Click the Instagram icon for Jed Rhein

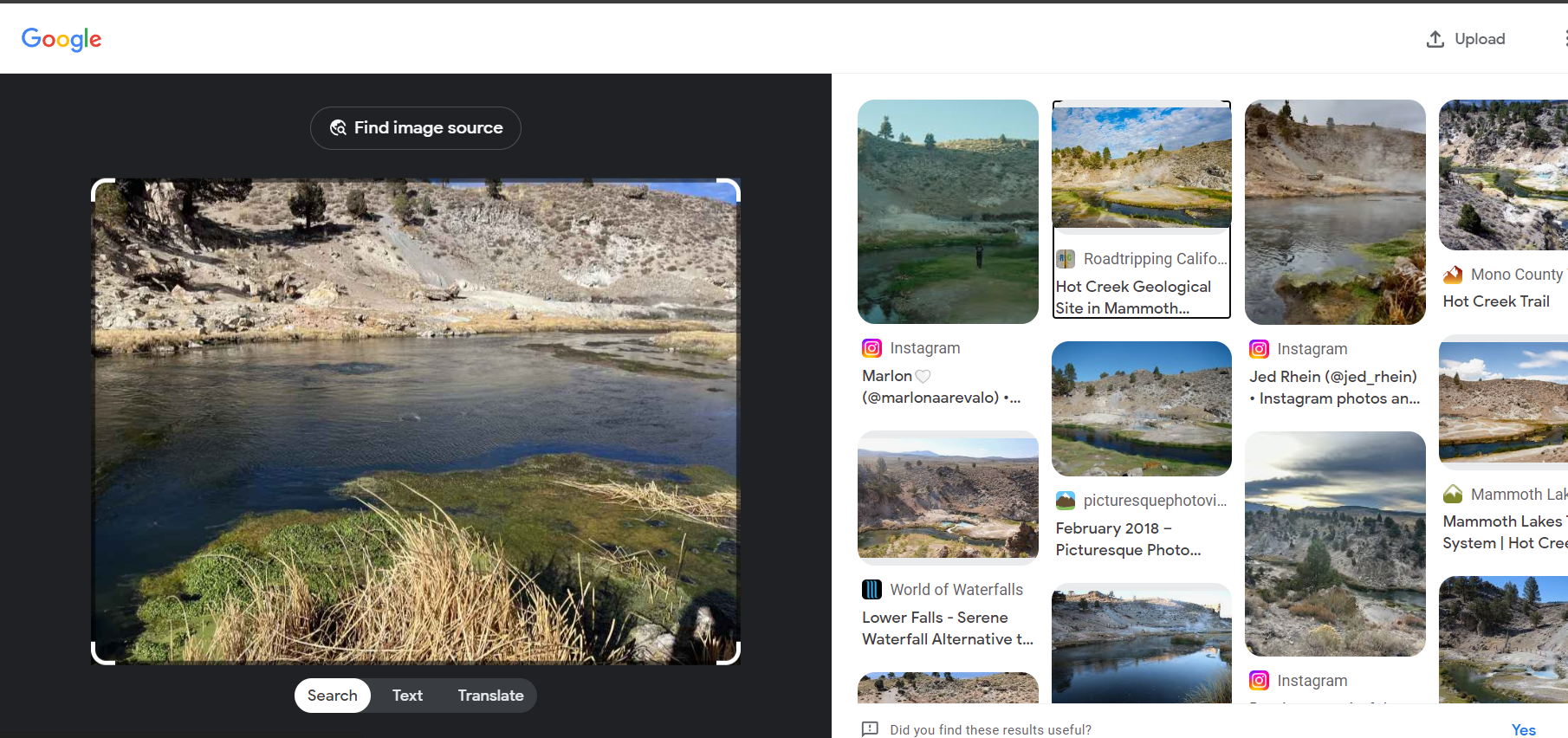1259,349
